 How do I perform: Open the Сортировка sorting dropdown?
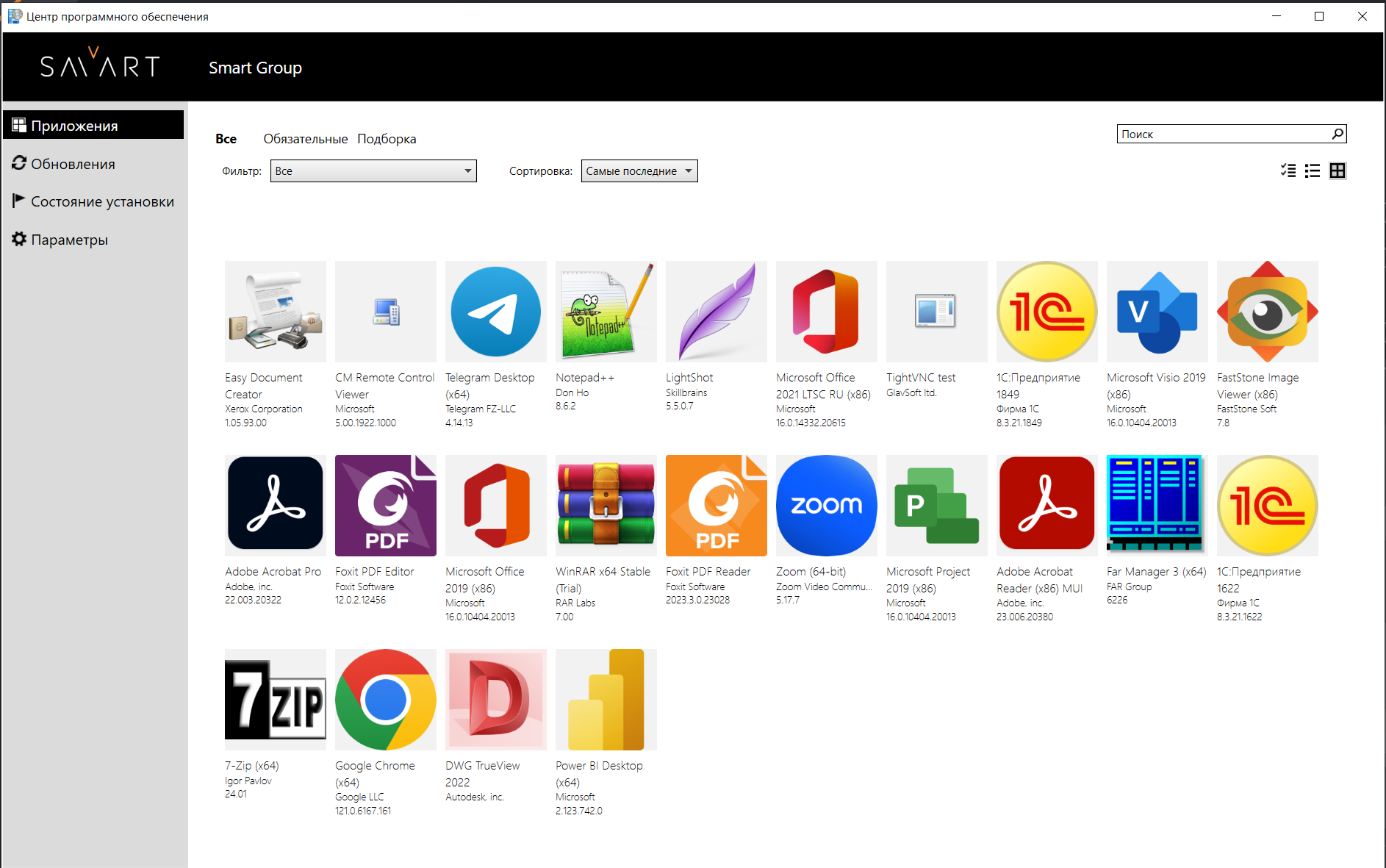pyautogui.click(x=639, y=171)
